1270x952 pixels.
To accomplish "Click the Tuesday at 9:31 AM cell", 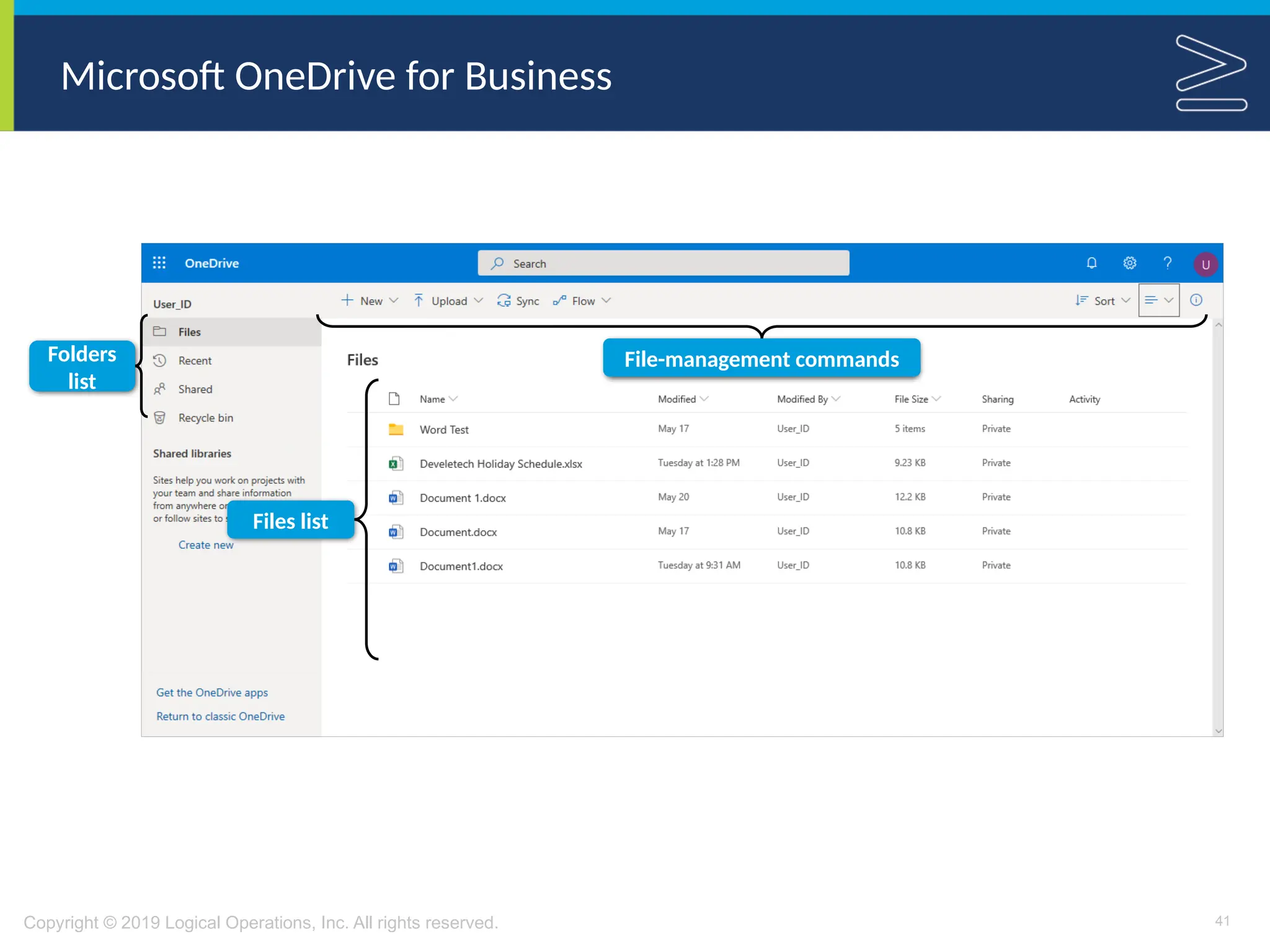I will pyautogui.click(x=699, y=565).
